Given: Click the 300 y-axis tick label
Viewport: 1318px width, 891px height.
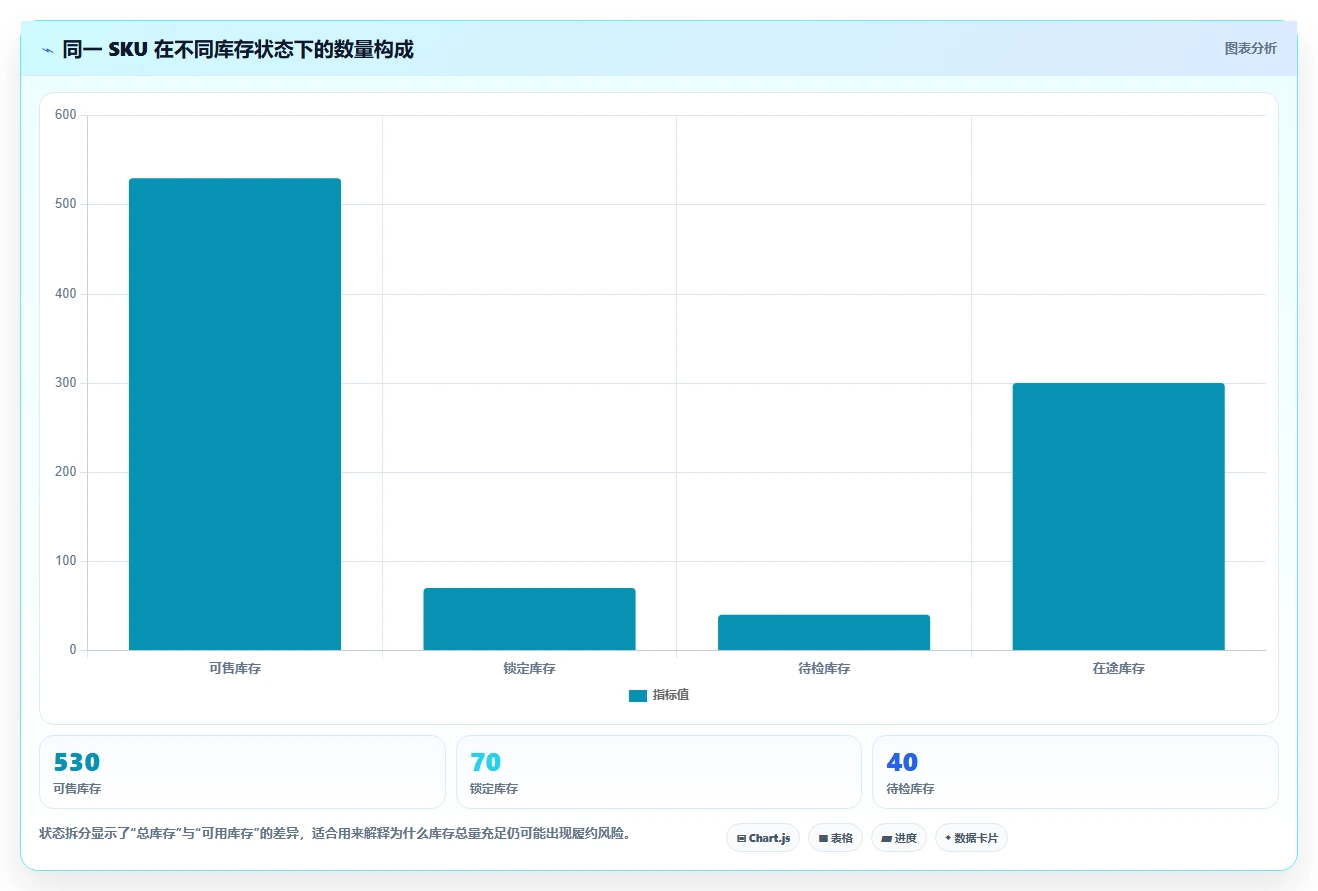Looking at the screenshot, I should 66,383.
